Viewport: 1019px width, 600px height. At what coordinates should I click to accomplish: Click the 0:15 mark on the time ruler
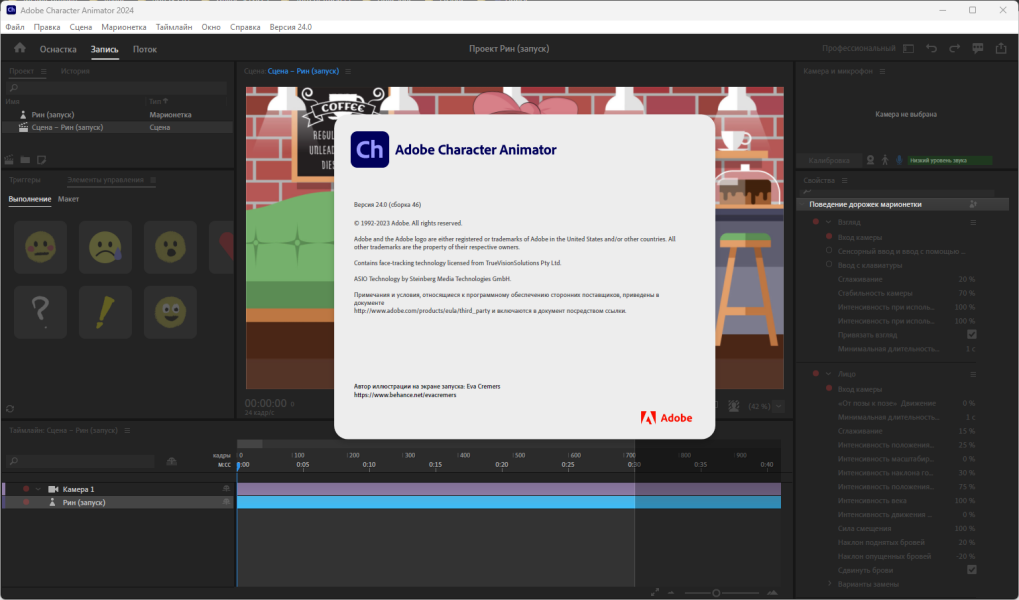click(x=435, y=464)
